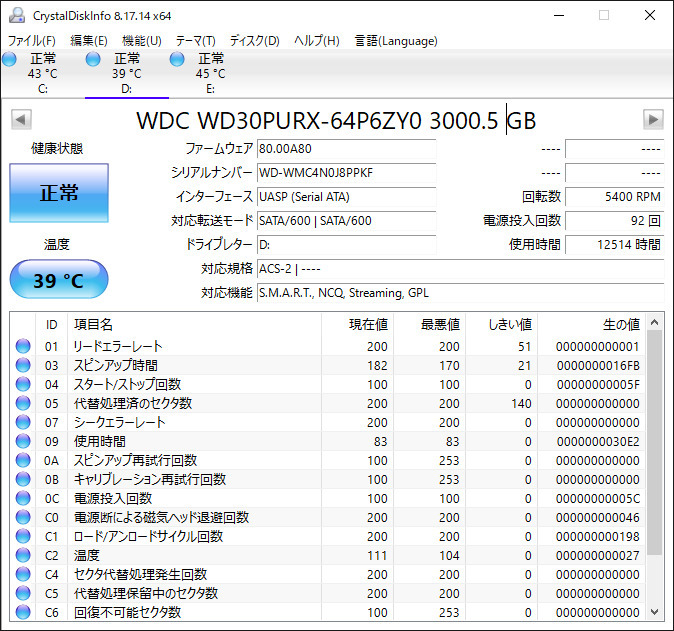Image resolution: width=674 pixels, height=631 pixels.
Task: Click the CrystalDiskInfo app icon in title bar
Action: [x=17, y=15]
